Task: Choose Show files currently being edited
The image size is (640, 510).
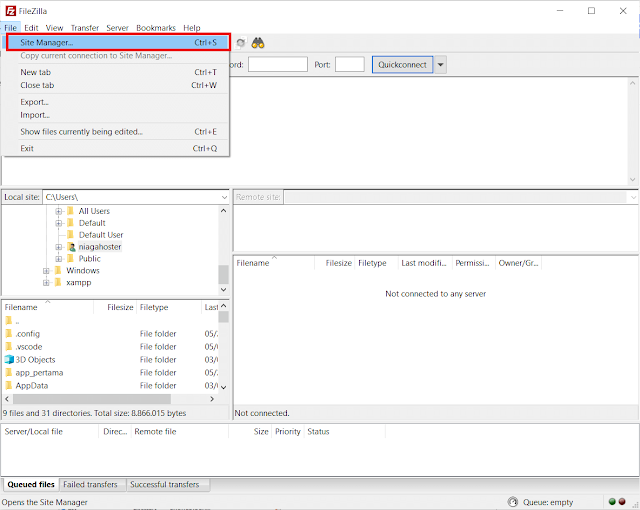Action: 118,132
